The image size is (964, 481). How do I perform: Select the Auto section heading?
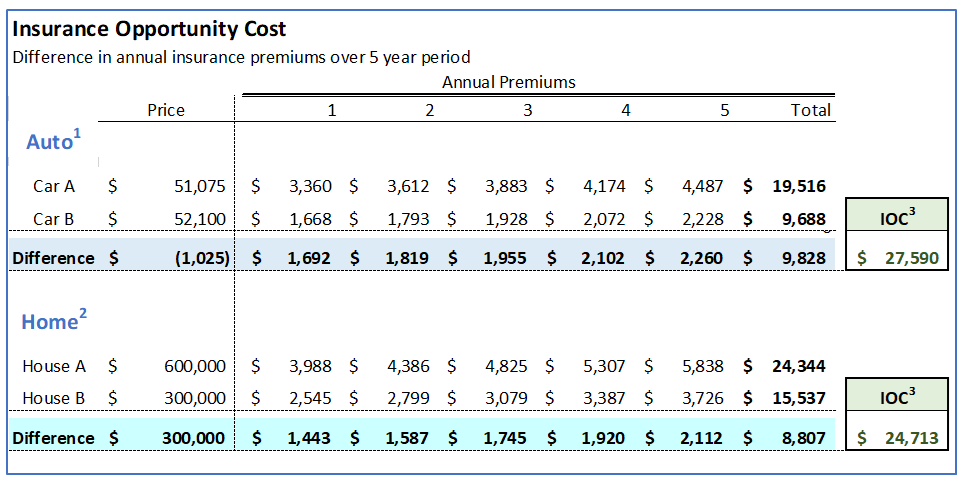click(x=50, y=142)
